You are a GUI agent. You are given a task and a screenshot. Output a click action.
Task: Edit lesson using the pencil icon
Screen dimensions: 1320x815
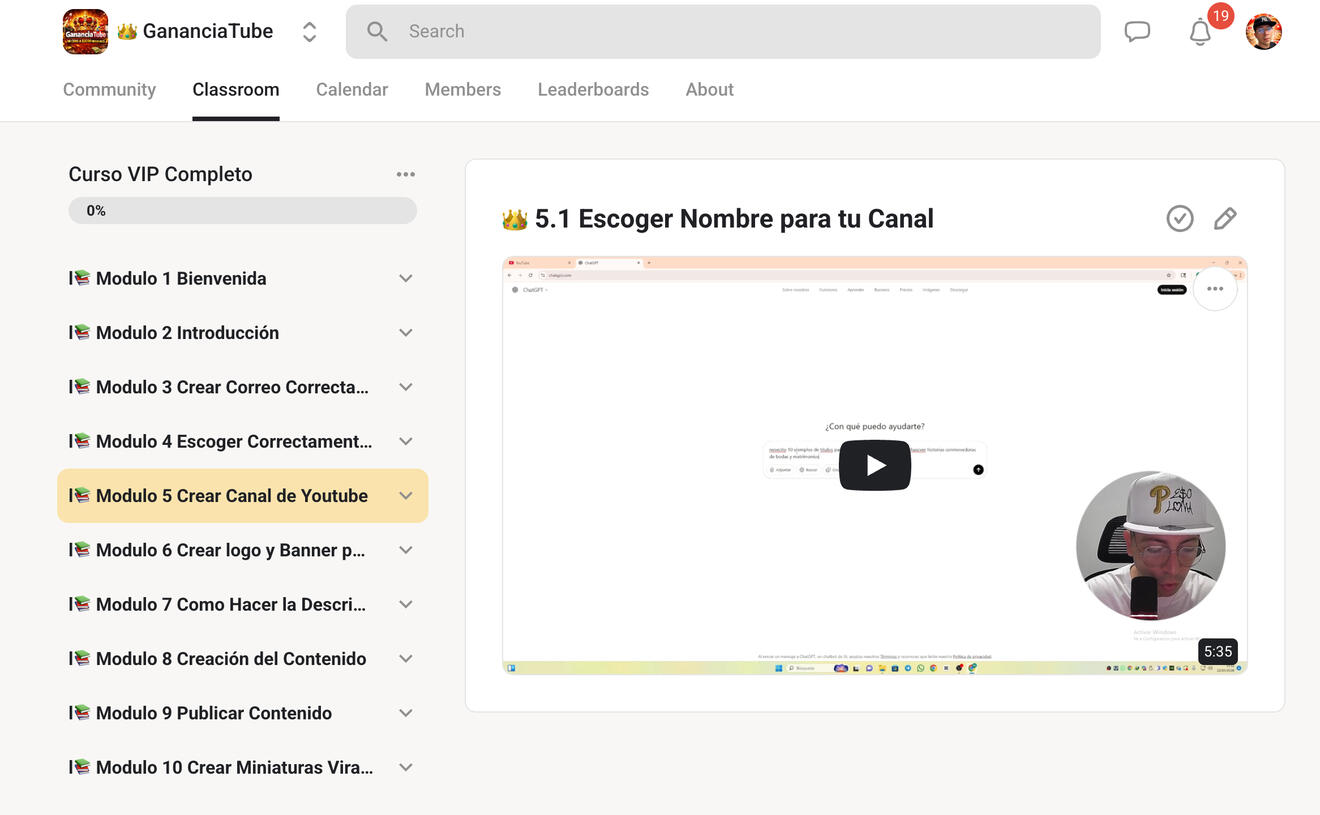click(x=1225, y=218)
